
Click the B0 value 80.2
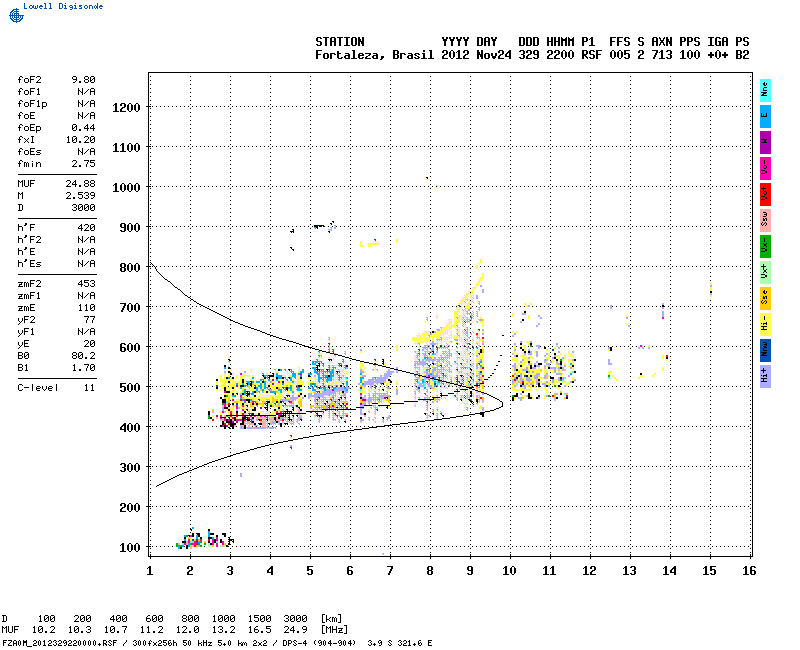[83, 356]
